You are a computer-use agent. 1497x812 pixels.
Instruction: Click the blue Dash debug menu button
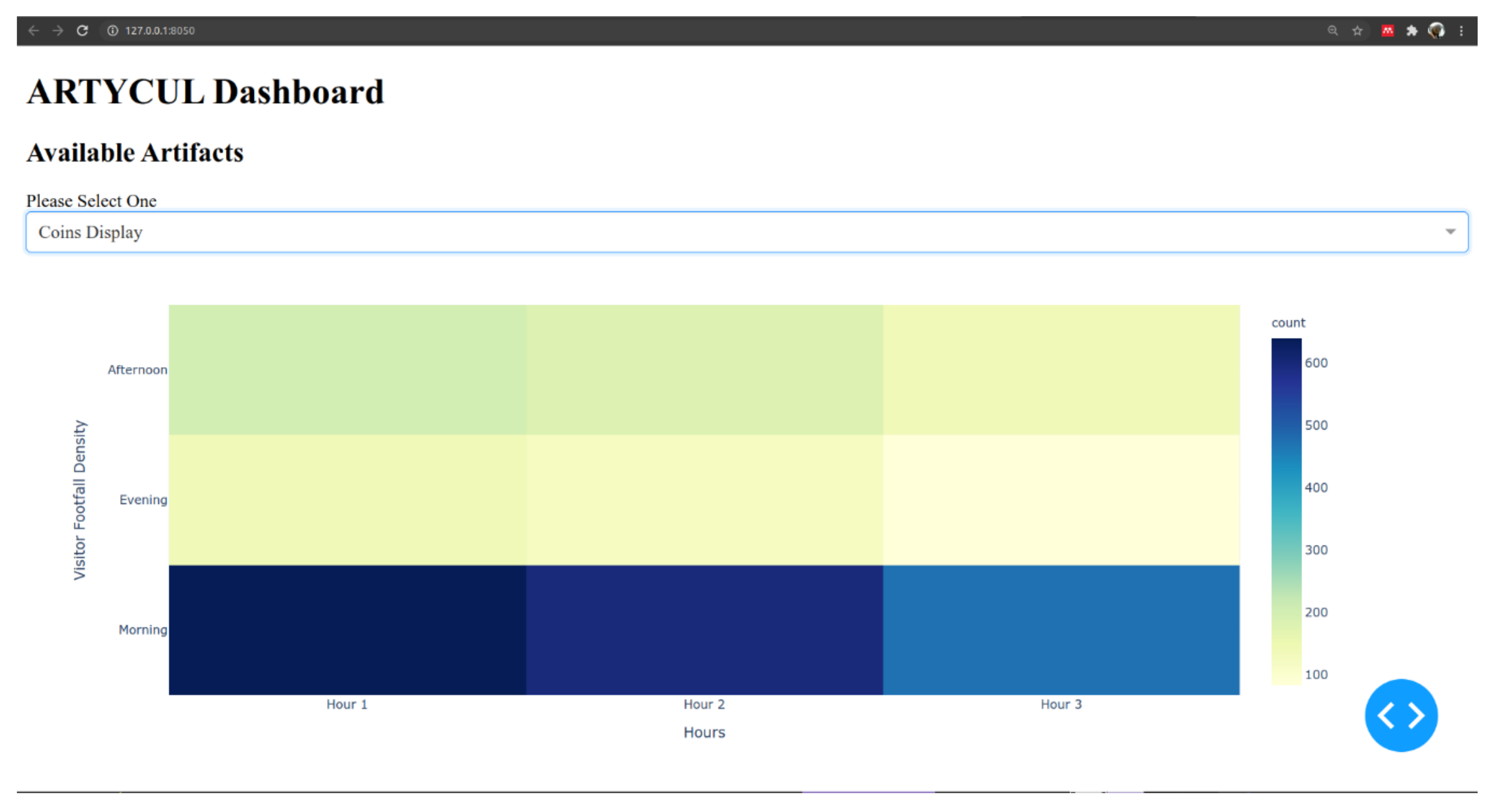1400,715
